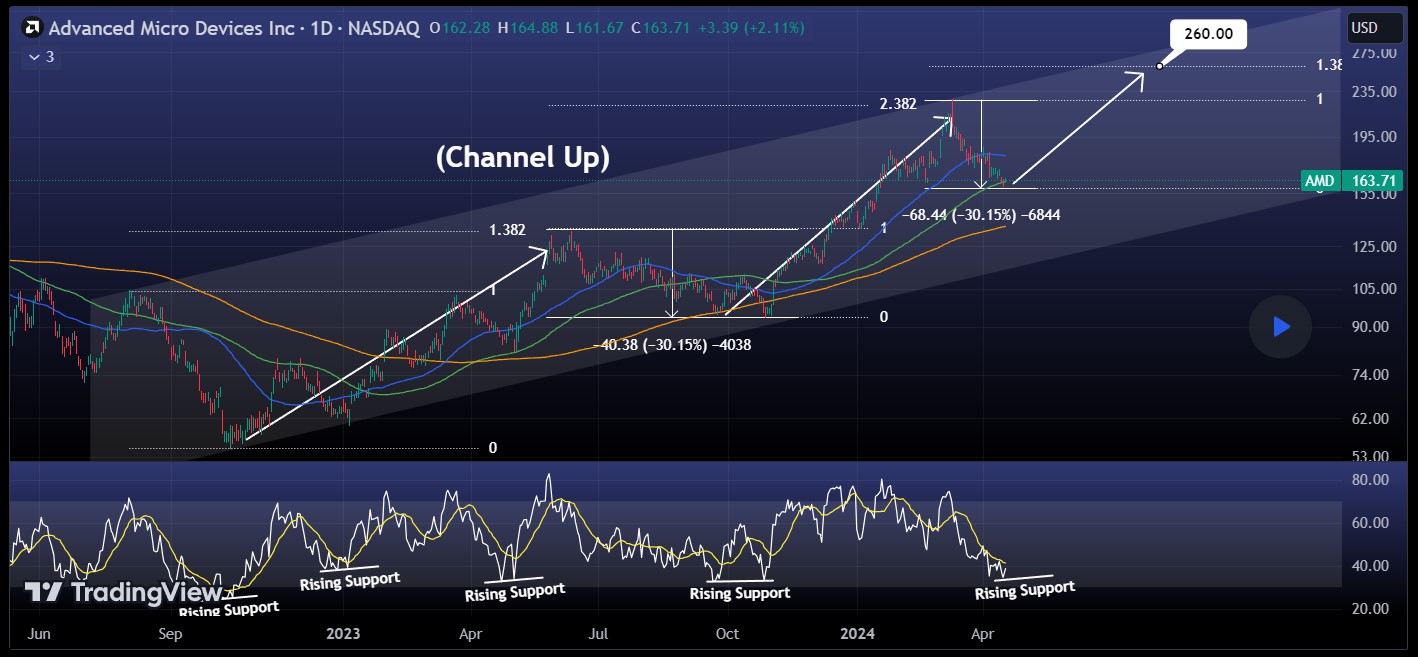The width and height of the screenshot is (1418, 657).
Task: Click the open value O162.28
Action: point(461,28)
